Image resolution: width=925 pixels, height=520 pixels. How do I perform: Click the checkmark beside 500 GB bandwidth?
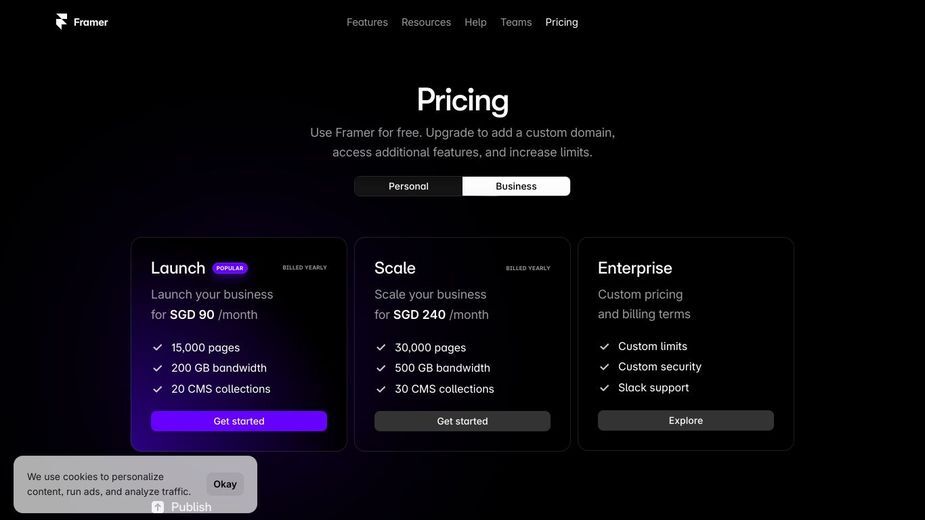click(381, 368)
